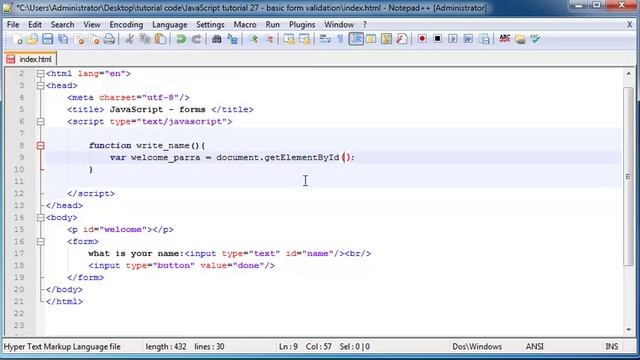640x360 pixels.
Task: Toggle the highlighted indent guide button
Action: click(356, 39)
